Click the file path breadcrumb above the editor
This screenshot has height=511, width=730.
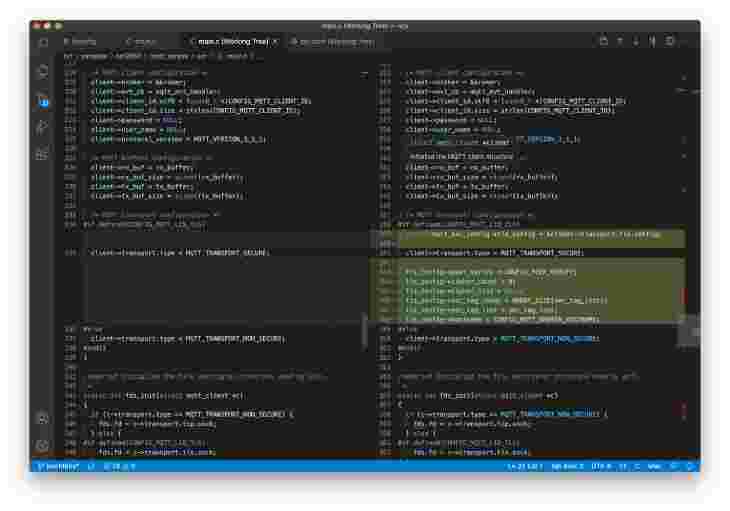coord(161,57)
